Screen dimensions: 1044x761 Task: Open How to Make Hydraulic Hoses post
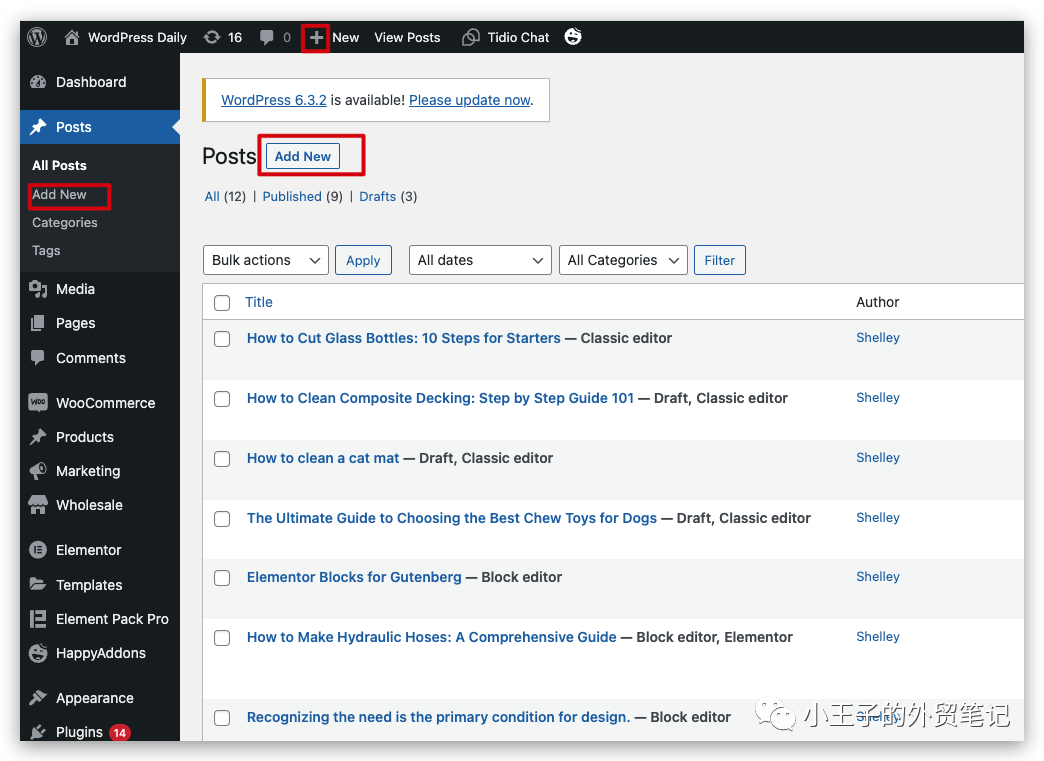(x=431, y=636)
